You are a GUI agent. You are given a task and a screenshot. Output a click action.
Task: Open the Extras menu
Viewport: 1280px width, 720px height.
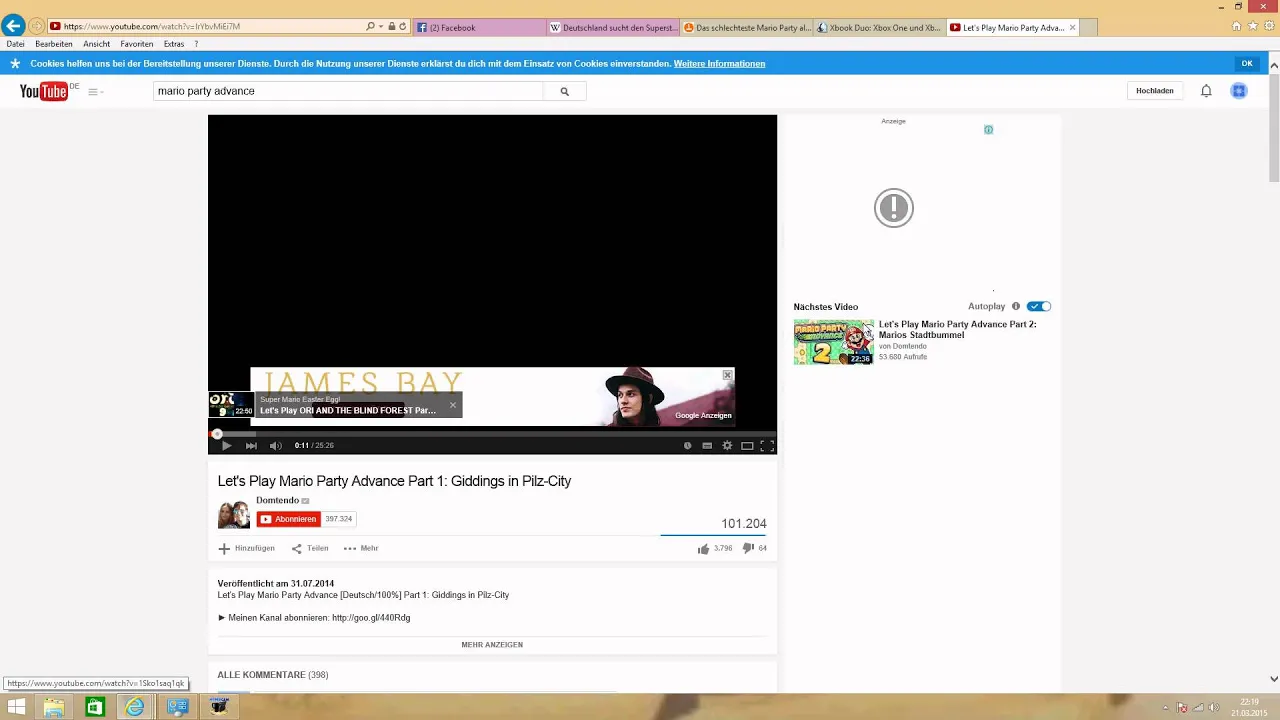pyautogui.click(x=174, y=45)
